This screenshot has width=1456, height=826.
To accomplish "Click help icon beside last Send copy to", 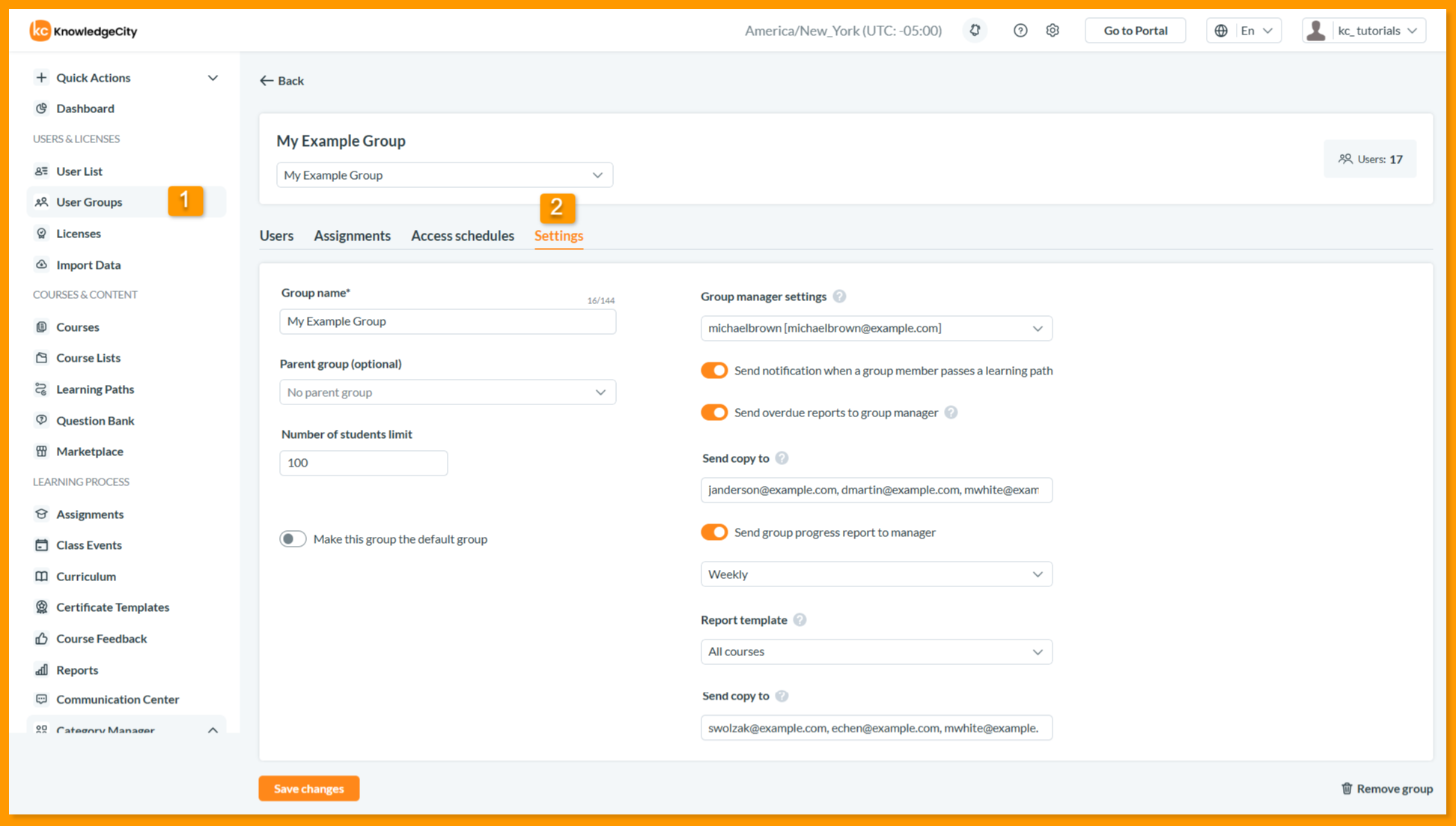I will pos(782,696).
